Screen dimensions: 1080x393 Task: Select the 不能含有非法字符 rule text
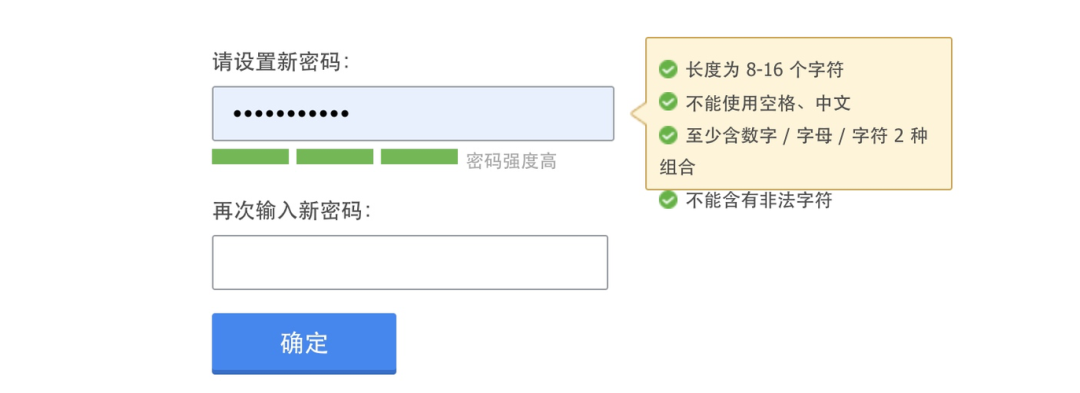click(x=759, y=200)
